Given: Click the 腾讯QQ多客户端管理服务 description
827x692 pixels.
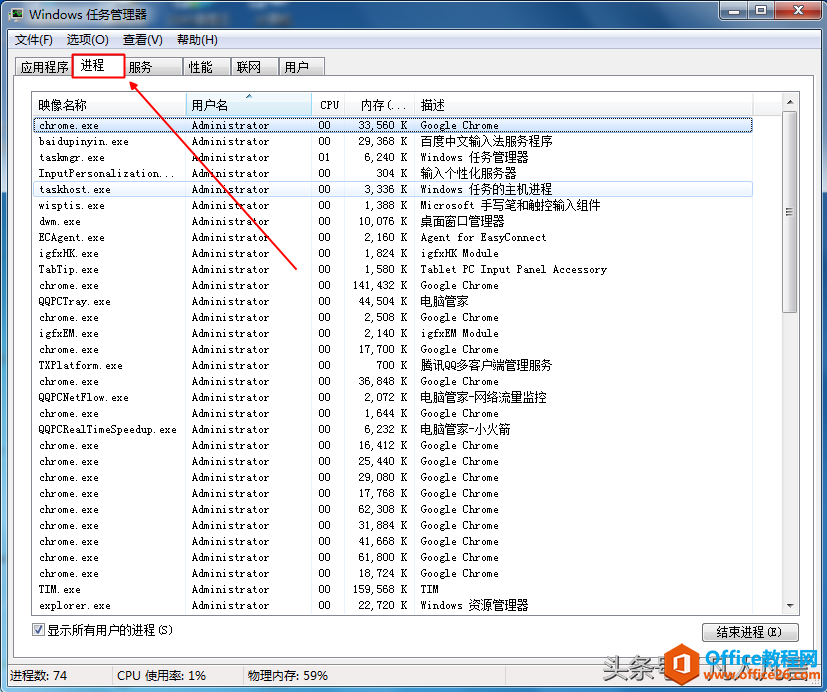Looking at the screenshot, I should pyautogui.click(x=486, y=365).
